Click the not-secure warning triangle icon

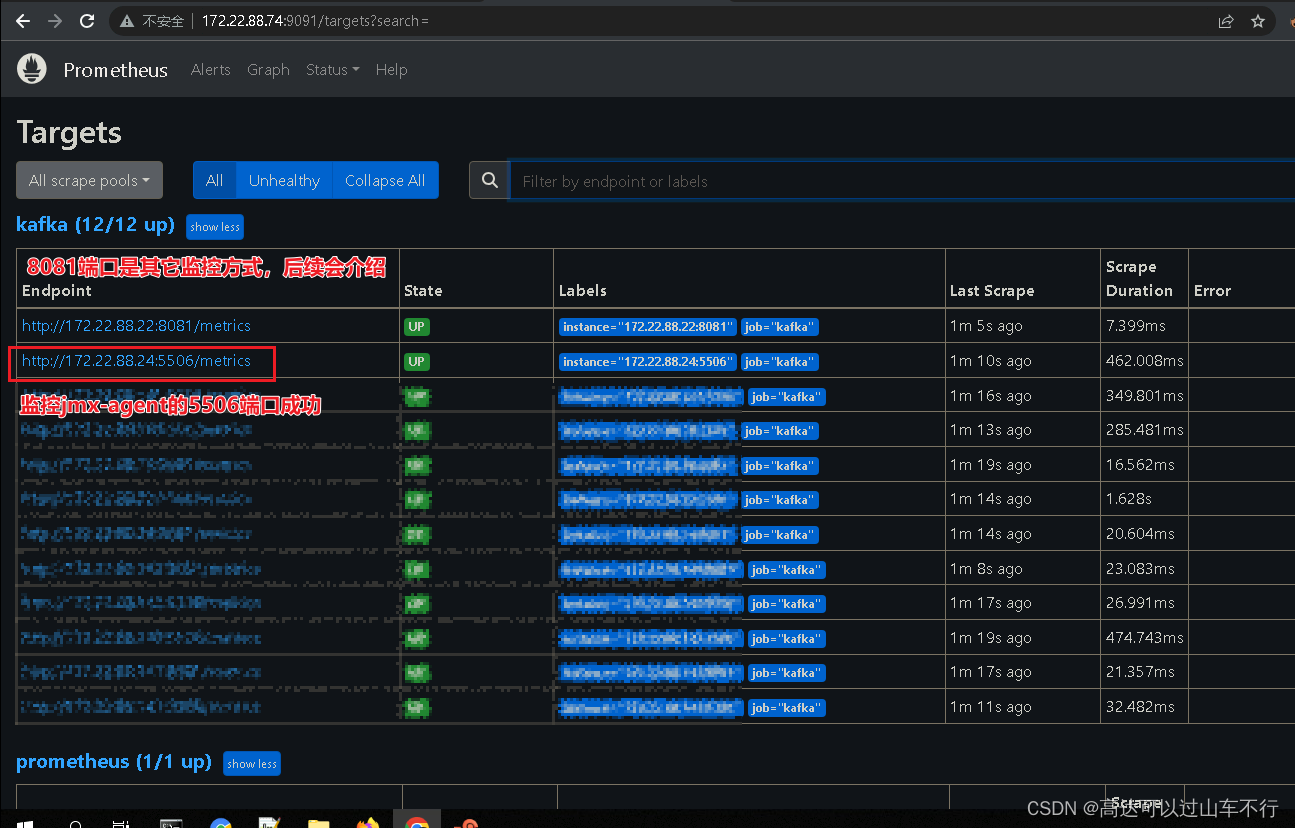click(x=126, y=21)
